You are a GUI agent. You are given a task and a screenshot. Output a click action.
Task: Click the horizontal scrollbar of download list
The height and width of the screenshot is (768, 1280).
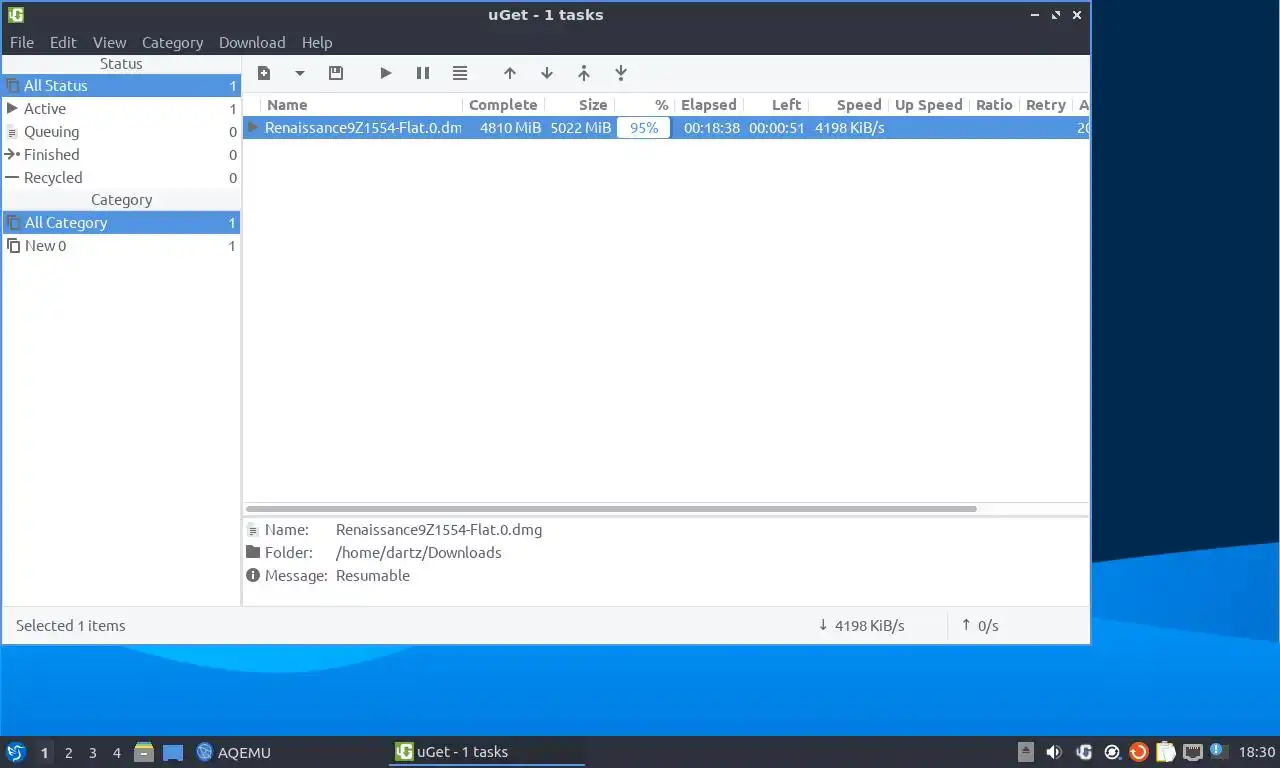click(x=611, y=509)
